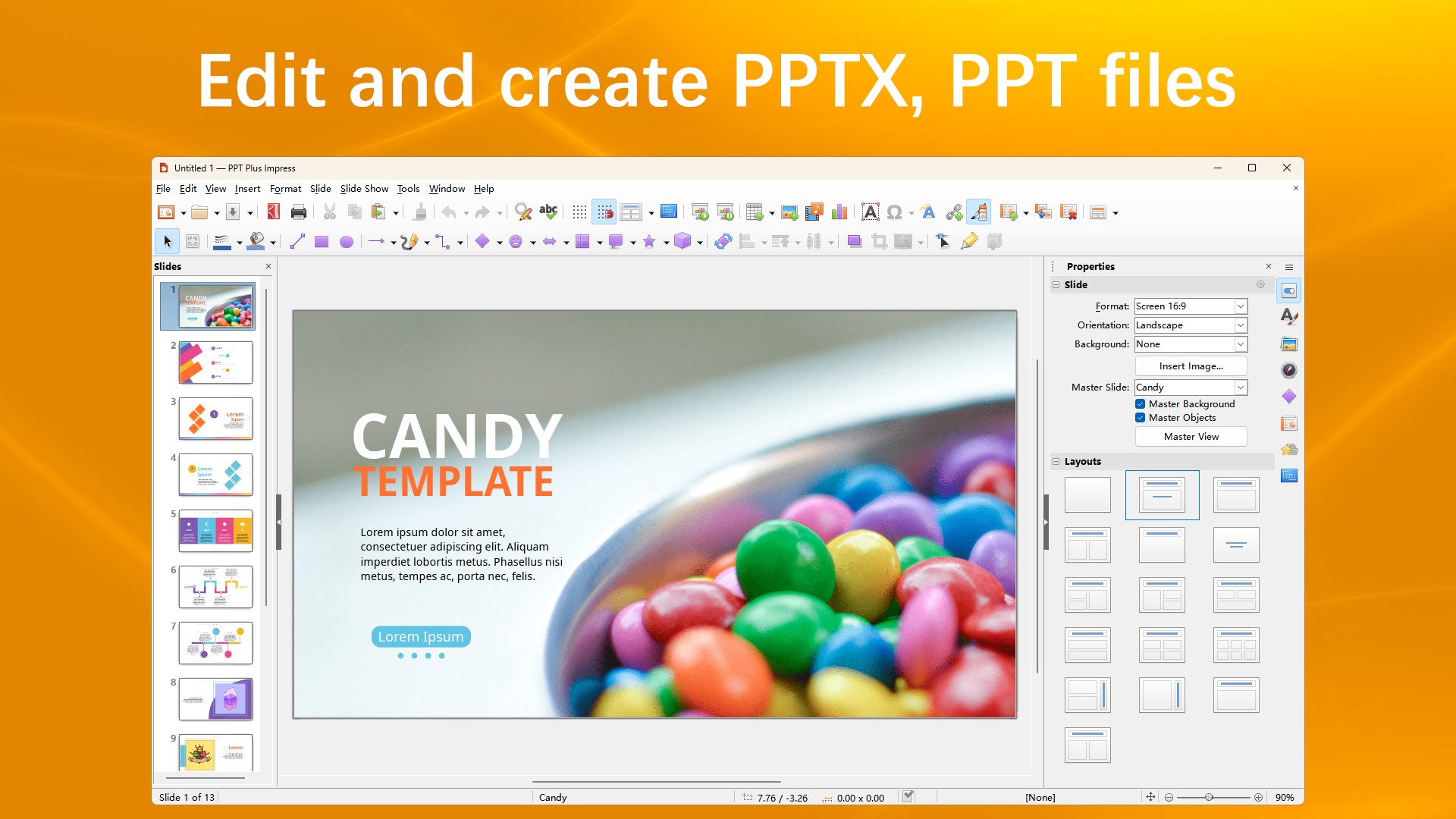Select the Ellipse shape tool

tap(347, 242)
